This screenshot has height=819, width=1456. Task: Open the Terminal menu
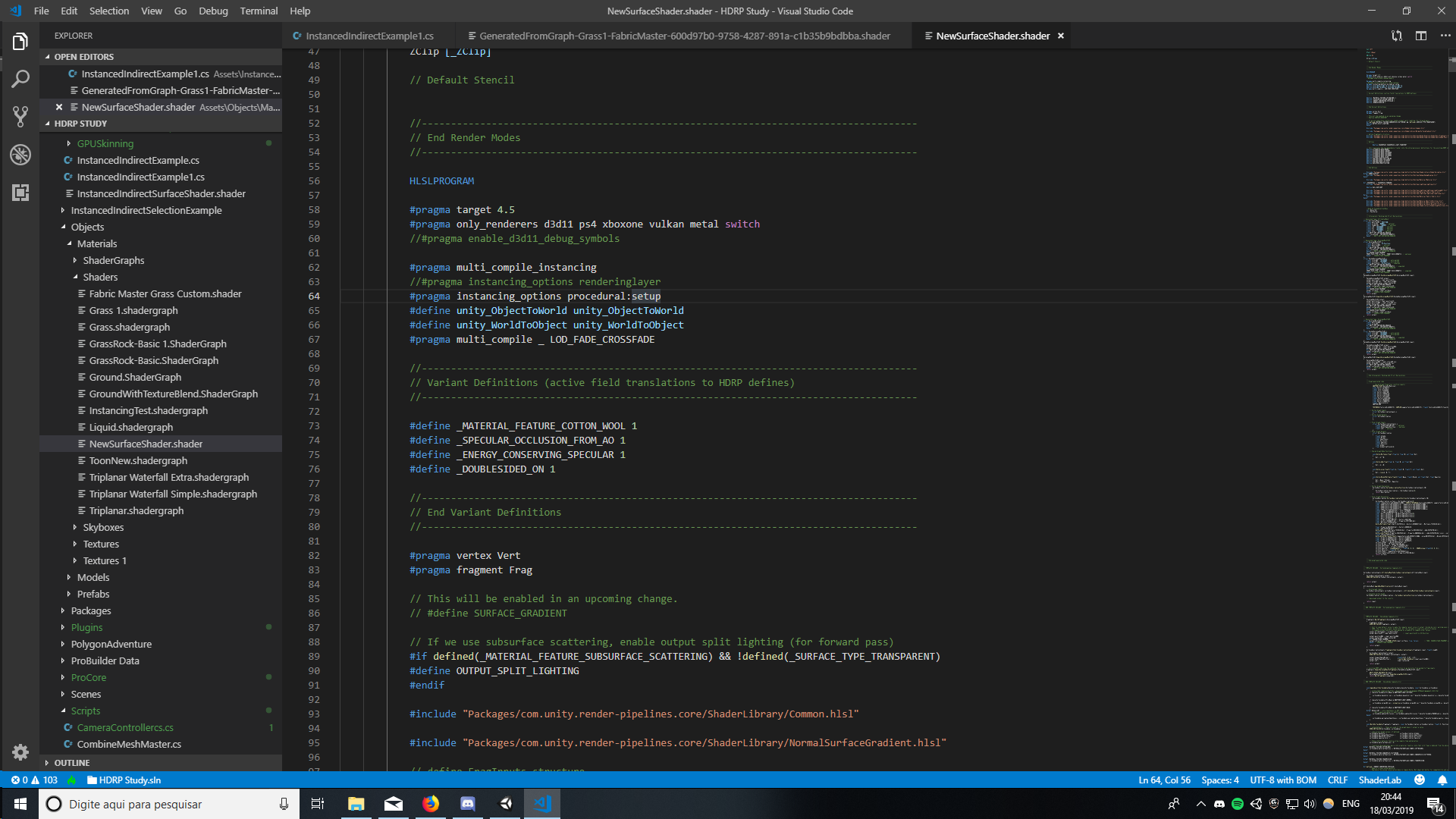pos(259,11)
